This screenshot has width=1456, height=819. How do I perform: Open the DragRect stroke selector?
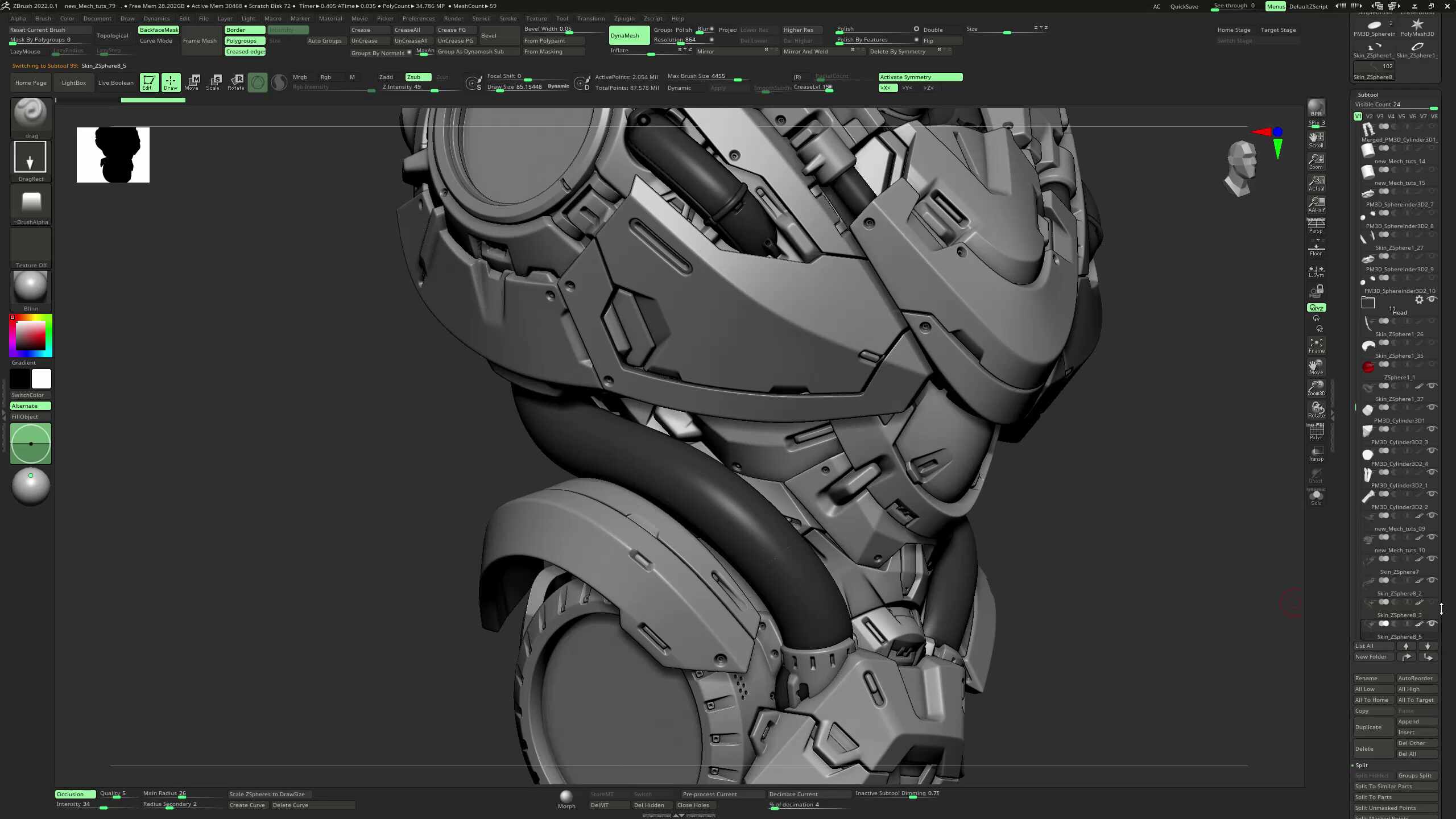(x=31, y=161)
